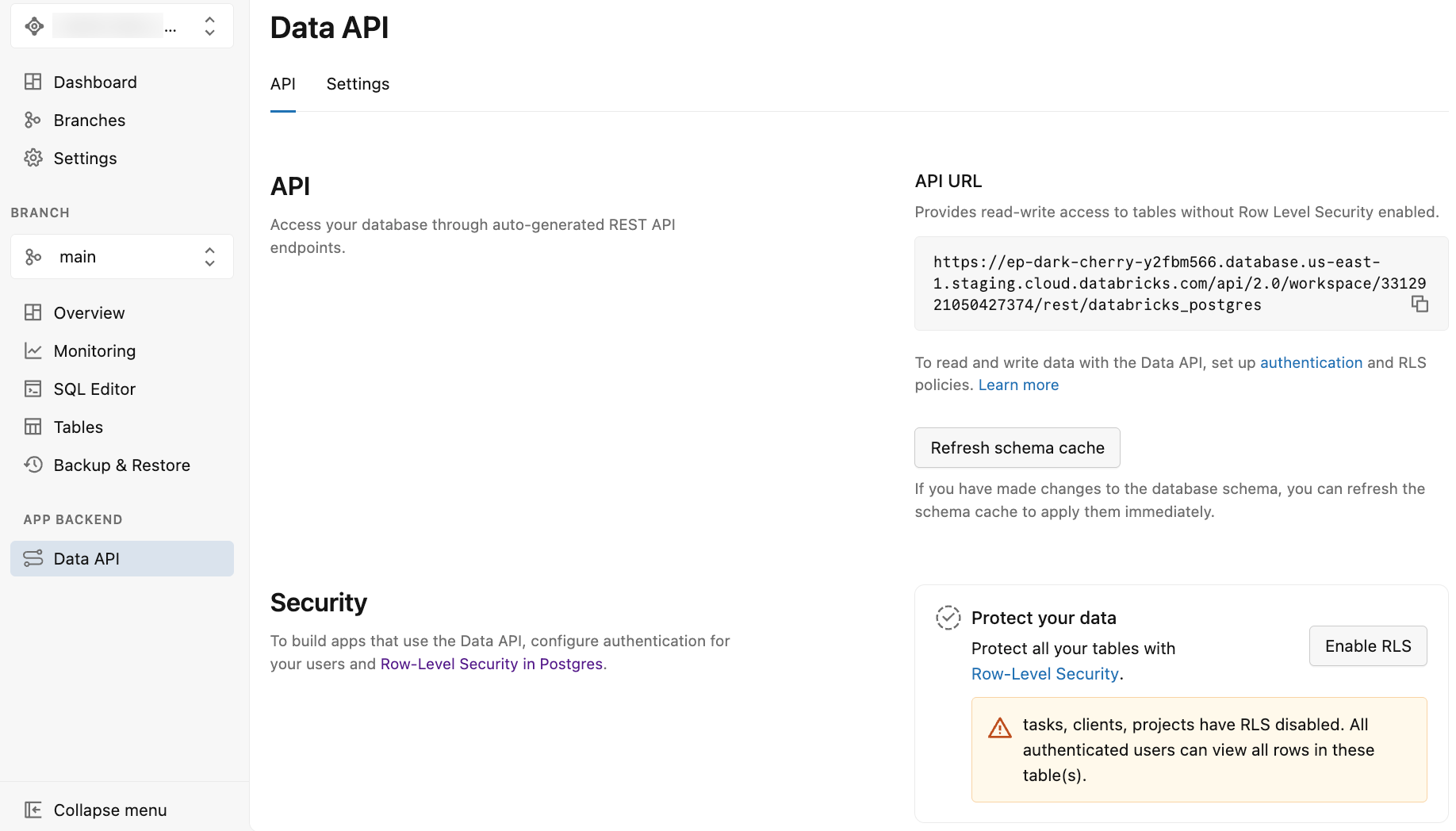
Task: Follow the Learn more link
Action: click(1018, 385)
